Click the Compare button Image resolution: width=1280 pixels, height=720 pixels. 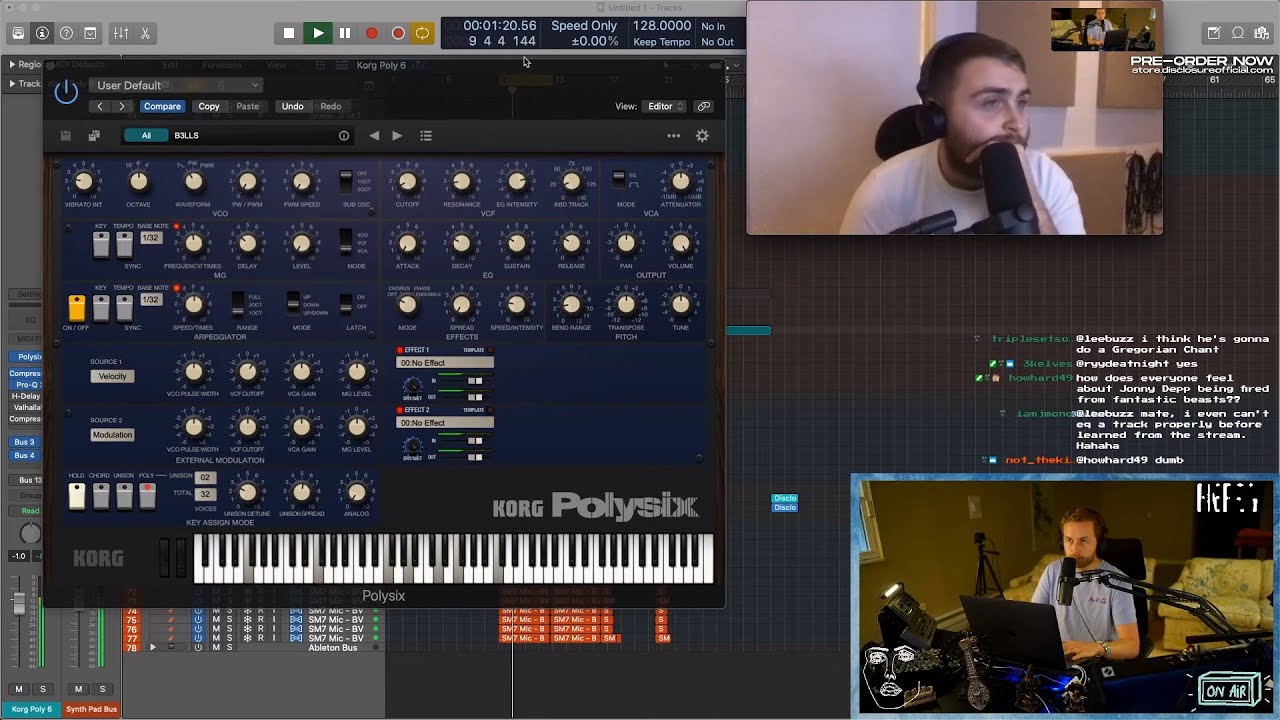click(162, 106)
